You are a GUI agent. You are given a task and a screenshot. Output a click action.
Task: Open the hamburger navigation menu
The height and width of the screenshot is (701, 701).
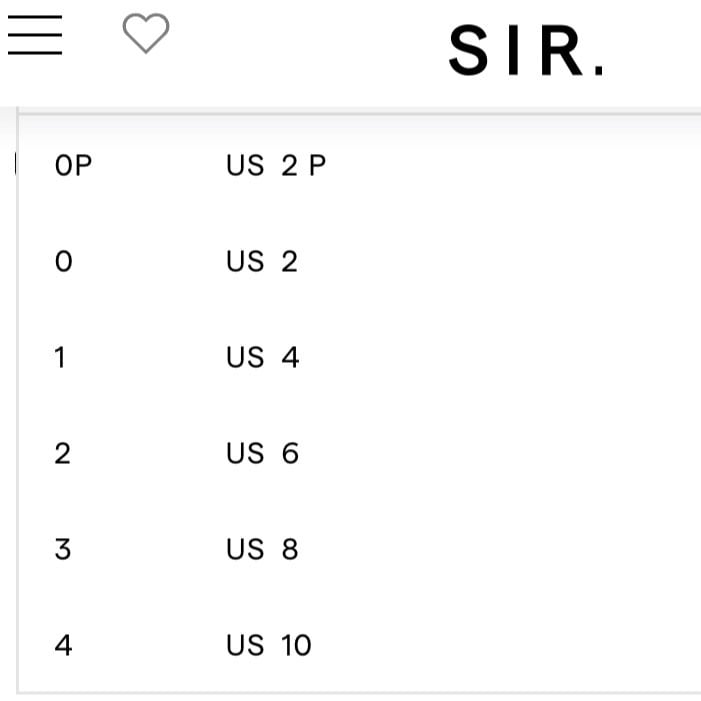35,35
